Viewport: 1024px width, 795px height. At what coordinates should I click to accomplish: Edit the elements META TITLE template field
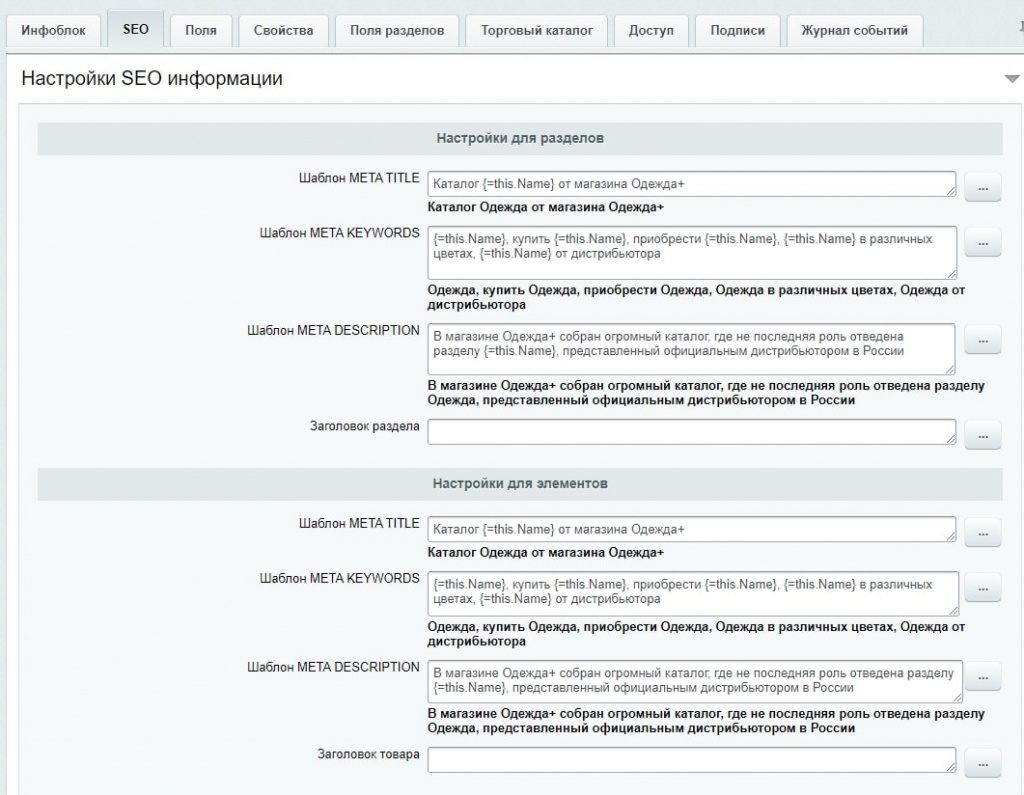tap(692, 529)
